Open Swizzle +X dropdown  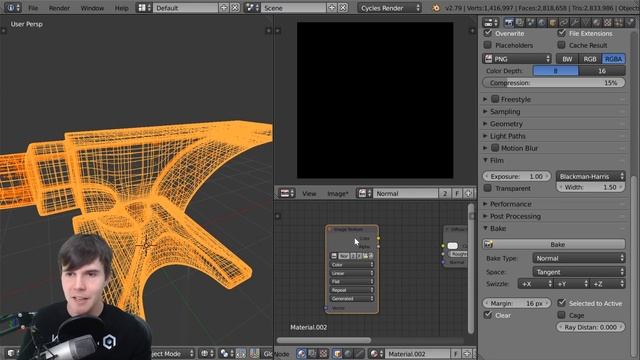[536, 284]
